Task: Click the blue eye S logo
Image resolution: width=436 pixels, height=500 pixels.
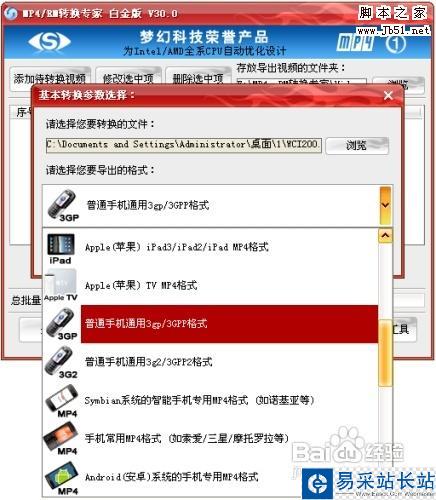Action: [x=49, y=42]
